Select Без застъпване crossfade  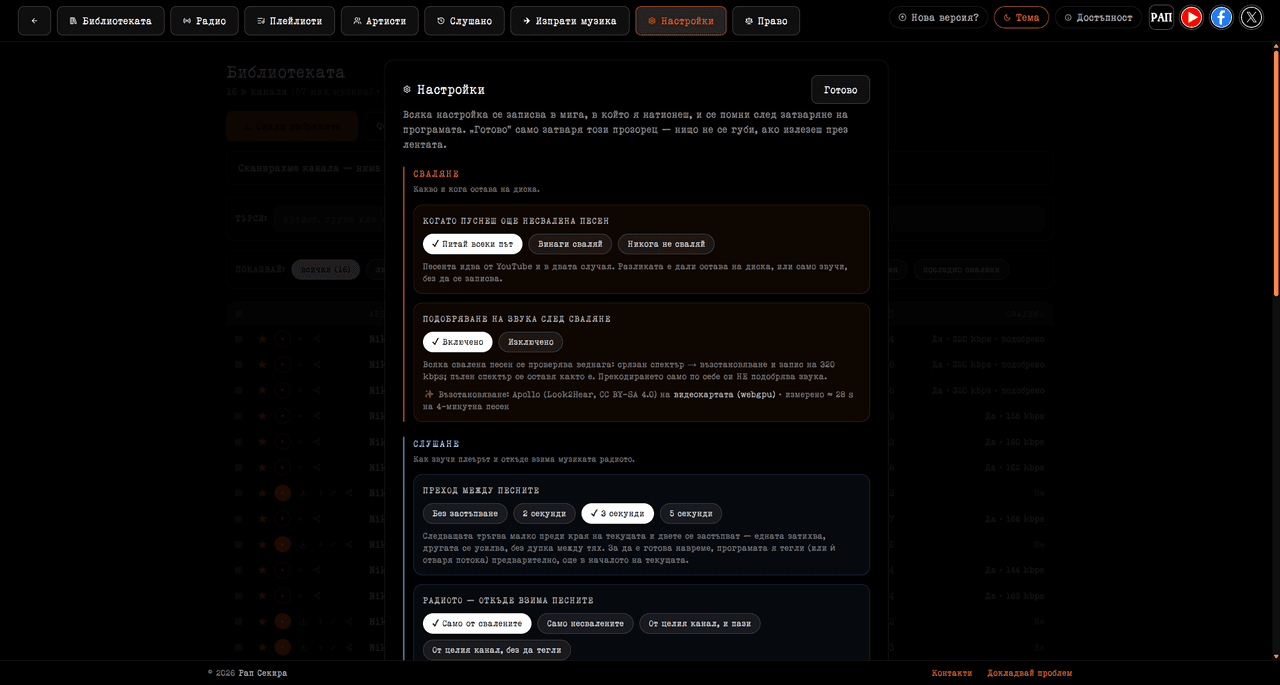coord(464,513)
